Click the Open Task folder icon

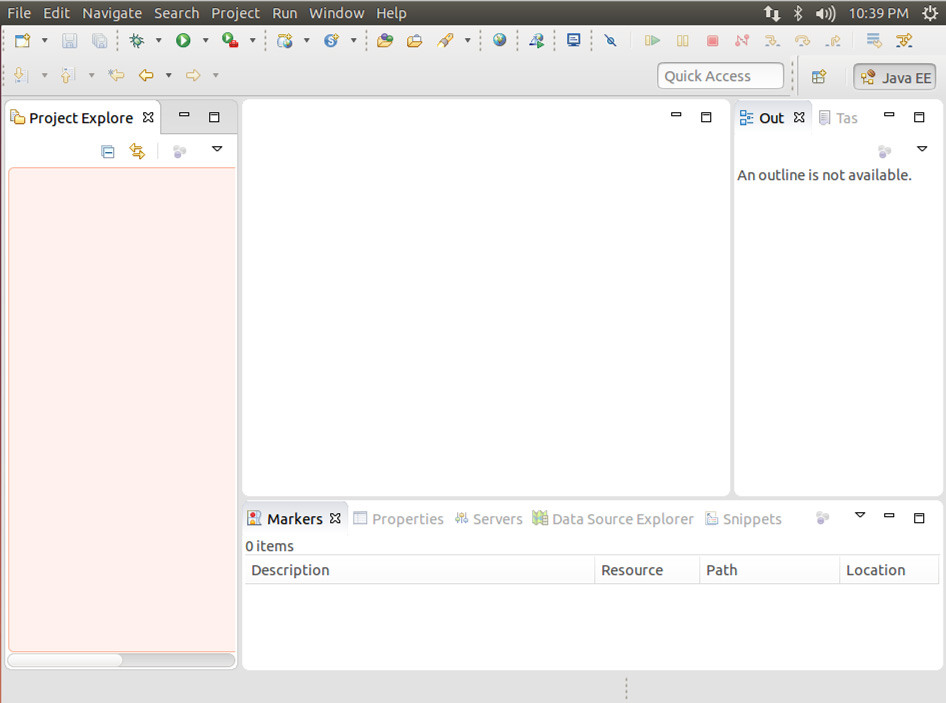[414, 40]
